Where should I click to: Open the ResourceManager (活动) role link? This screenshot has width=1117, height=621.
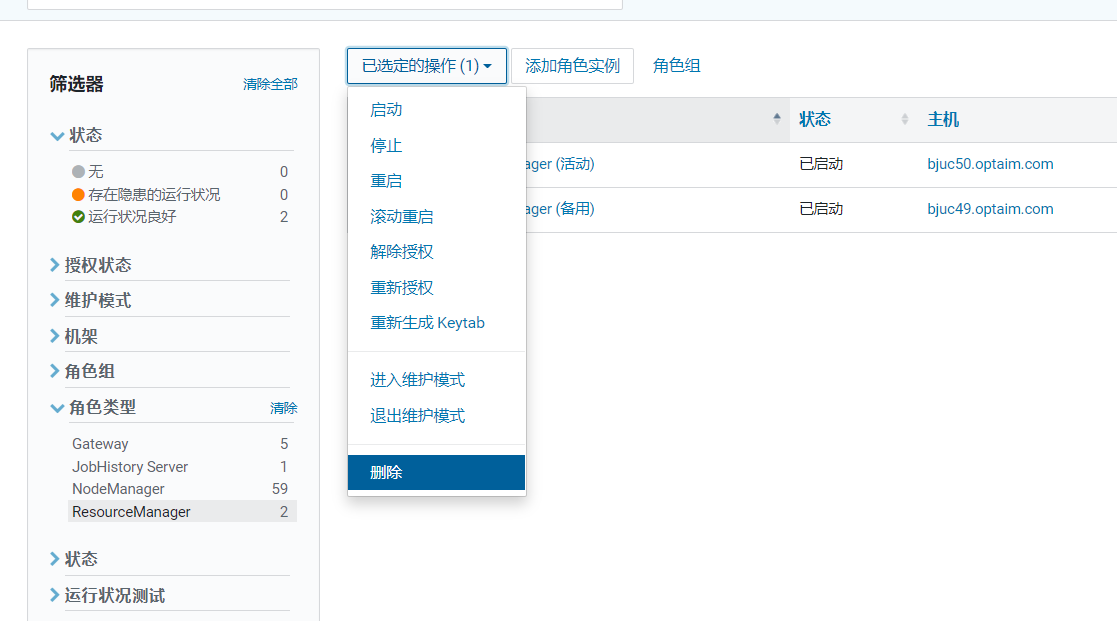click(x=560, y=164)
